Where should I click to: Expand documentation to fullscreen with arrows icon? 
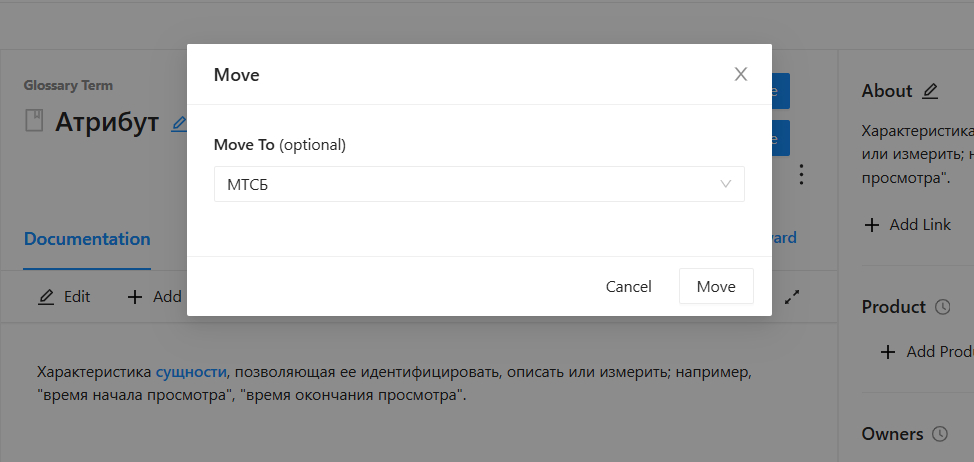coord(792,297)
